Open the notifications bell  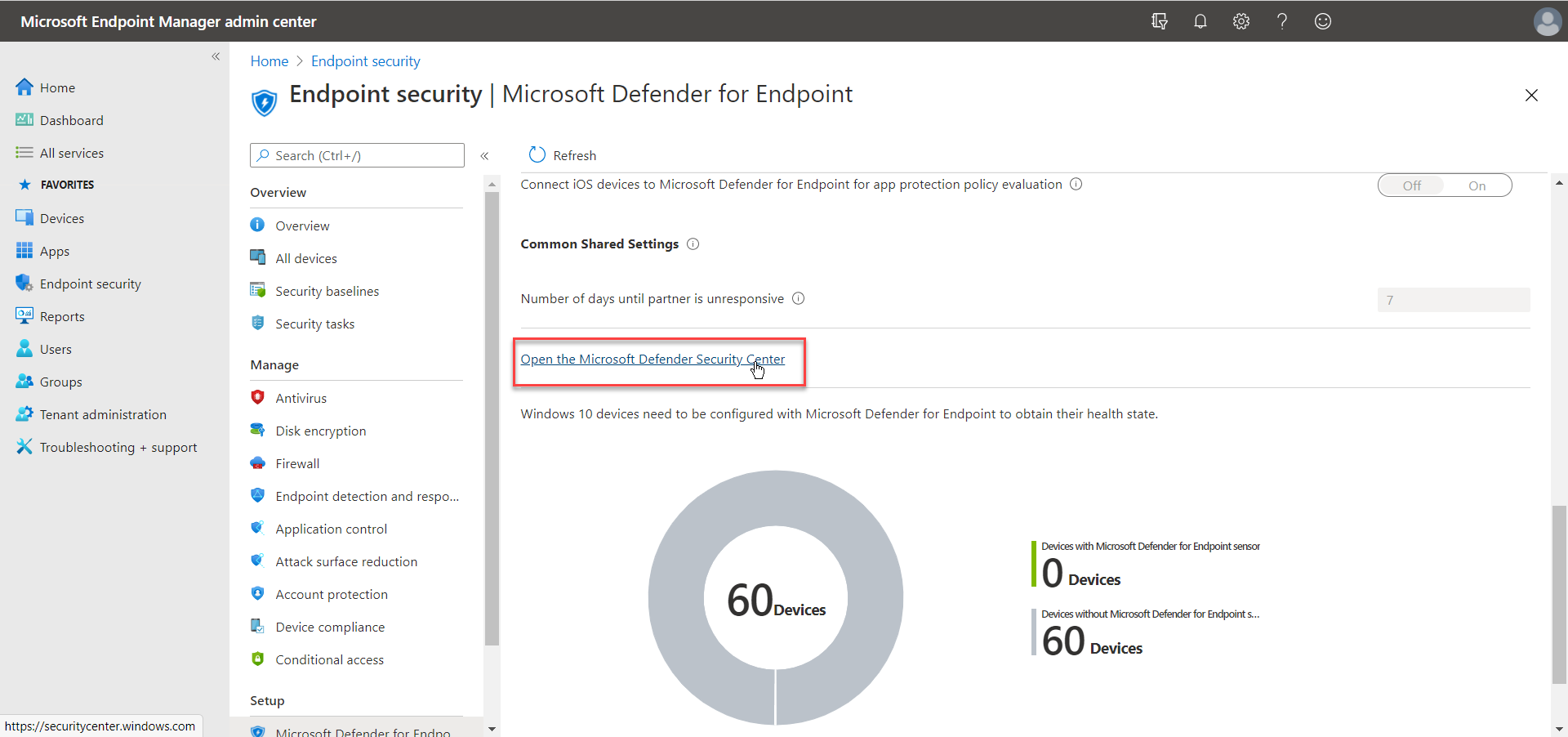coord(1200,21)
